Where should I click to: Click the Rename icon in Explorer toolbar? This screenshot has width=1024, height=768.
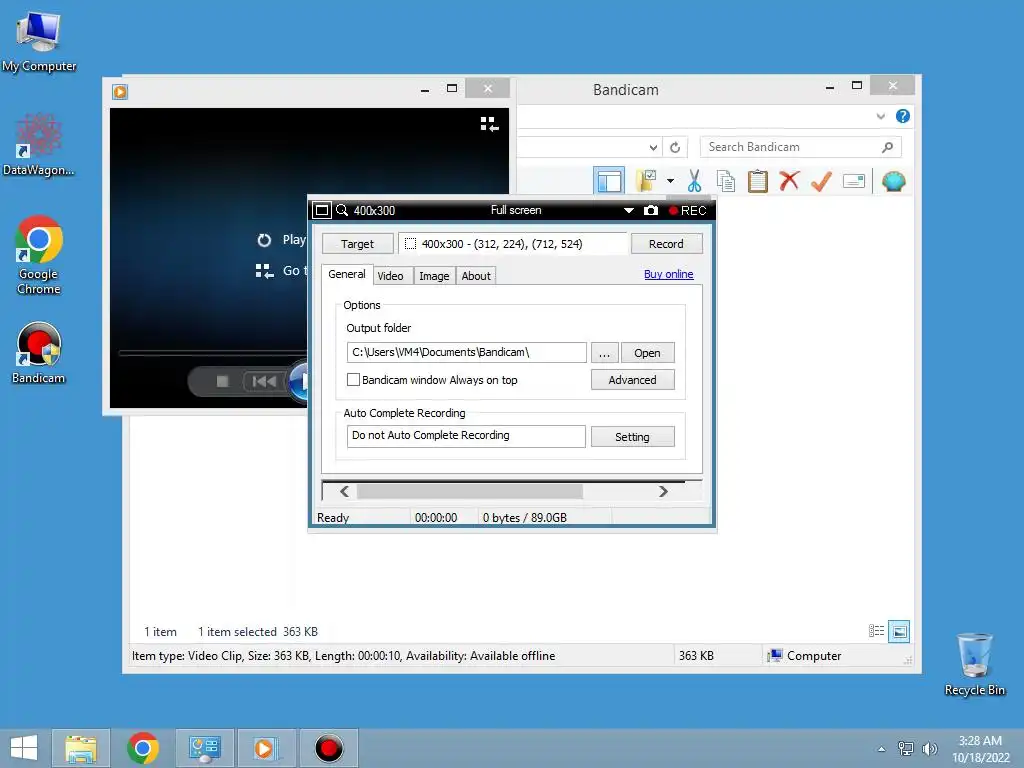point(854,181)
